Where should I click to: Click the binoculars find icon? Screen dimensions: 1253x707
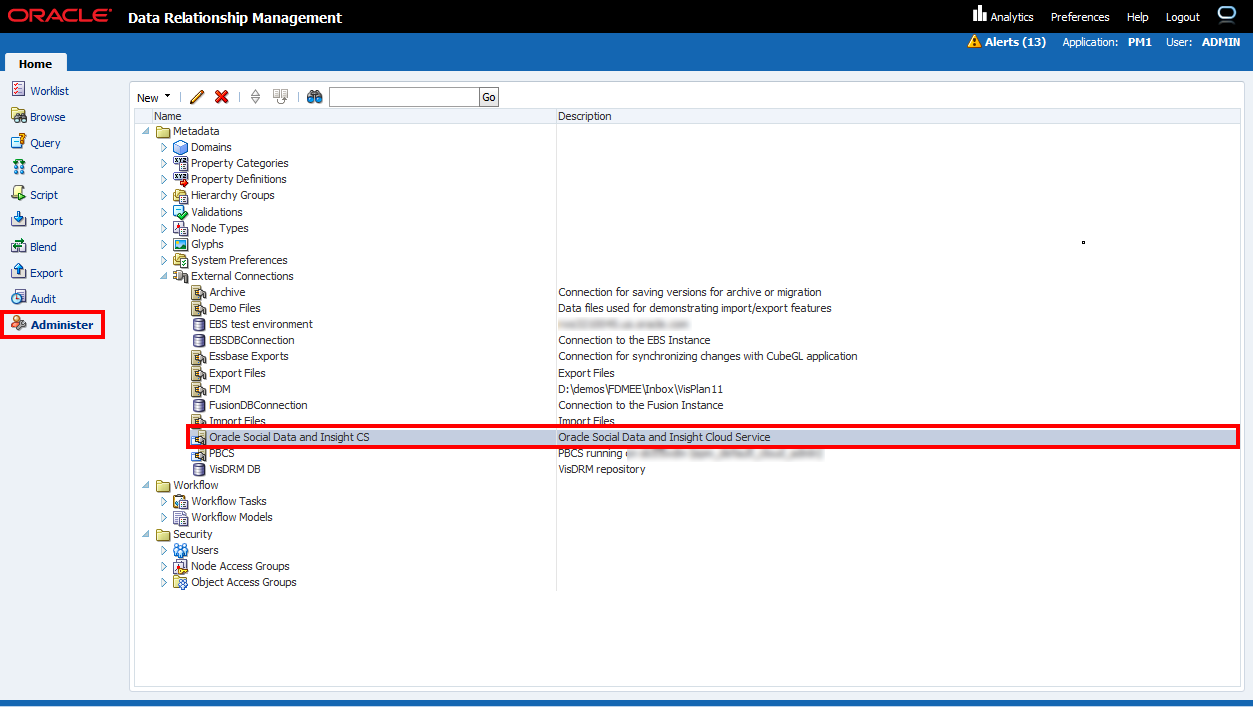tap(315, 97)
